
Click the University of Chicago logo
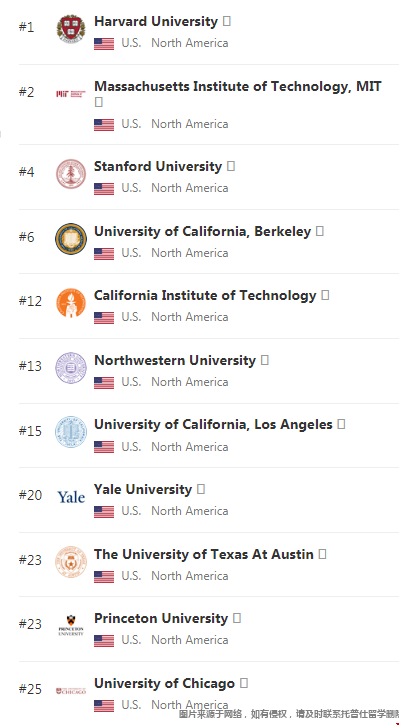point(71,691)
